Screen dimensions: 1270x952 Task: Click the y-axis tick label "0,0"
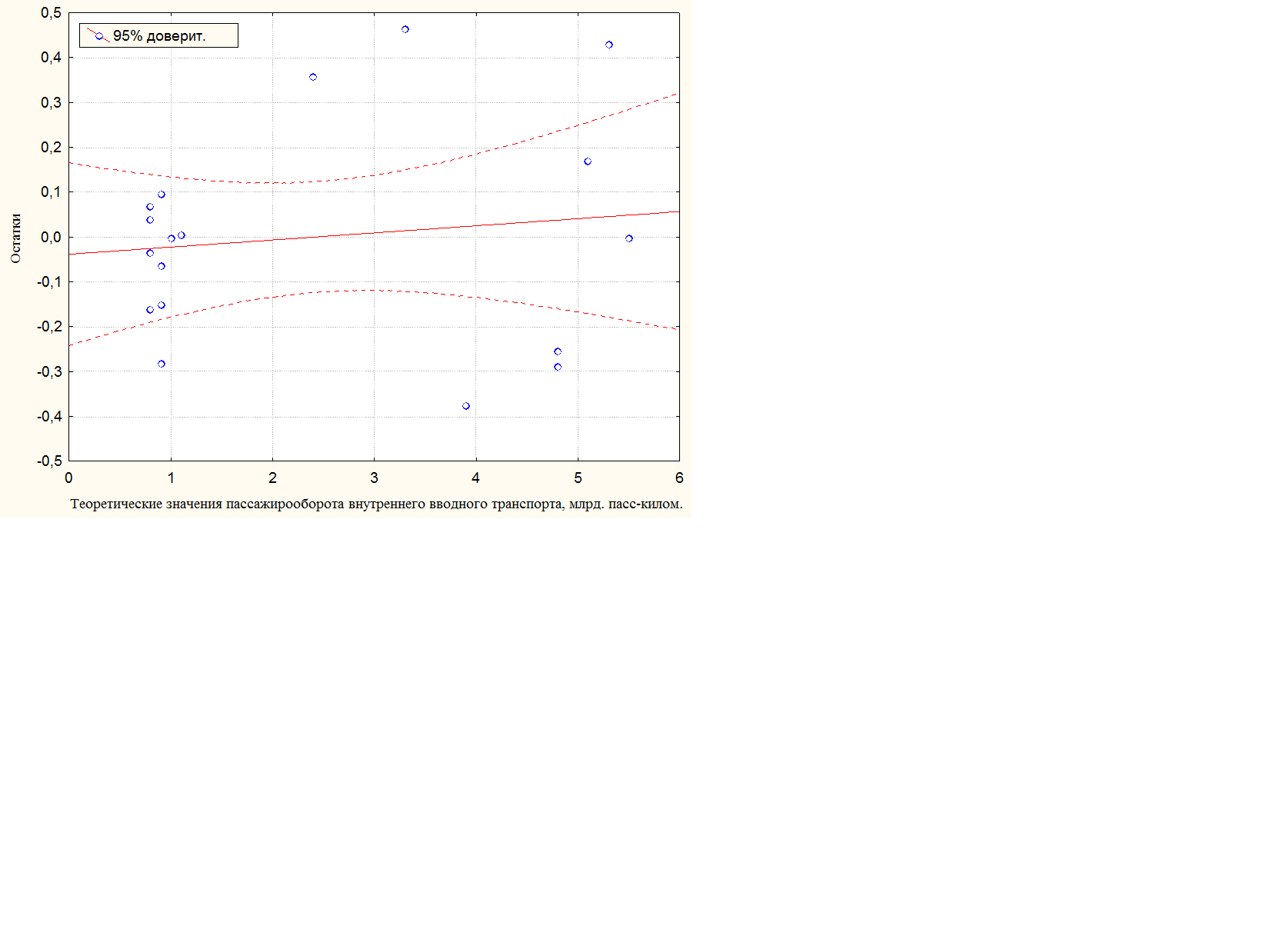point(51,237)
